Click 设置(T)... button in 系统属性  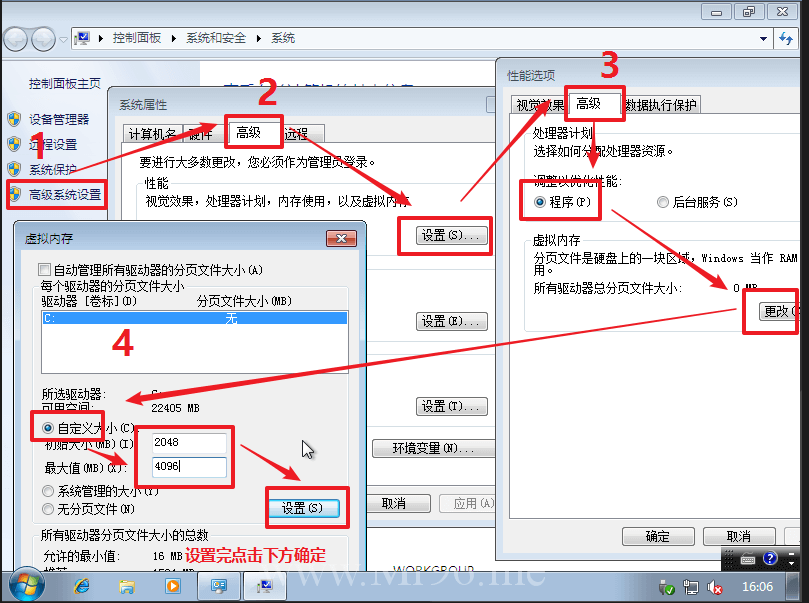(451, 406)
